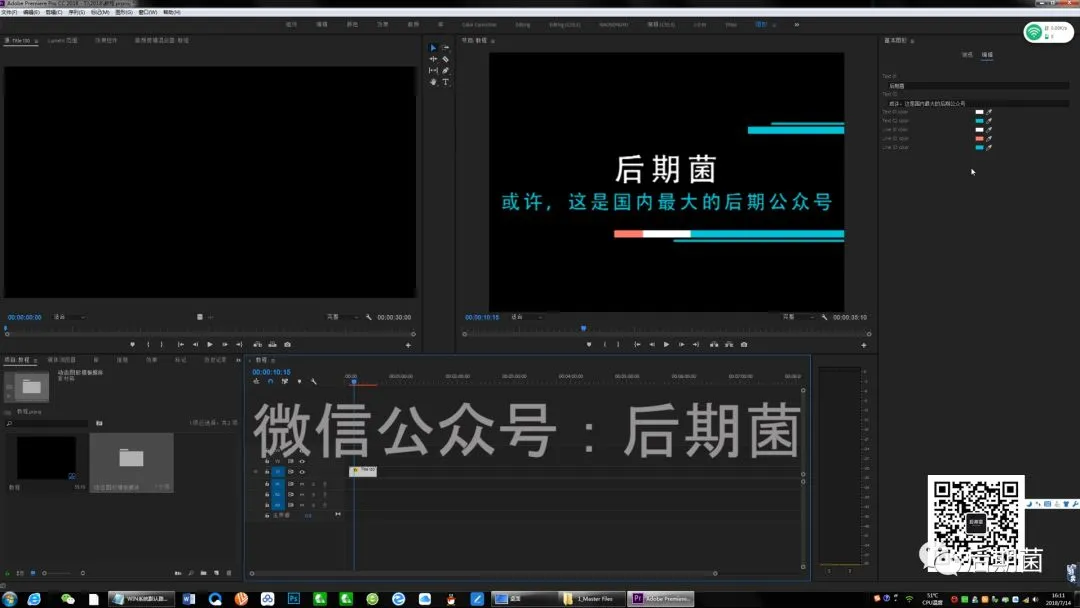Switch to 浏览 tab in Essential Graphics
1080x608 pixels.
967,54
